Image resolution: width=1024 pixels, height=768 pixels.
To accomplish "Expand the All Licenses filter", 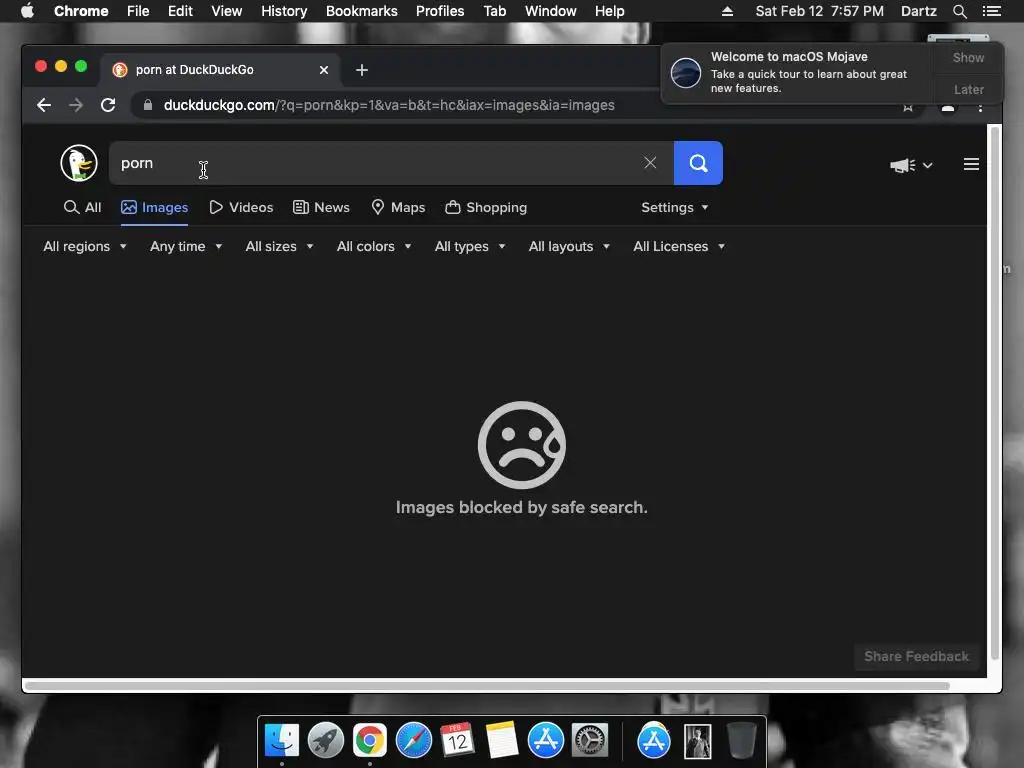I will pos(679,246).
